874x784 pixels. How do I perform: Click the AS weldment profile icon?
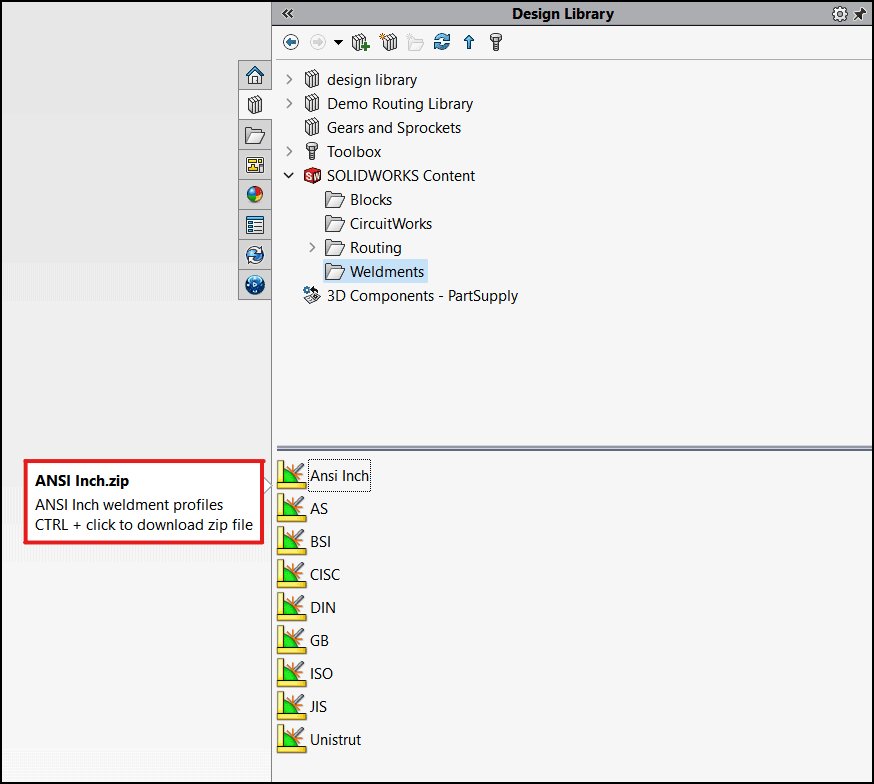tap(292, 508)
